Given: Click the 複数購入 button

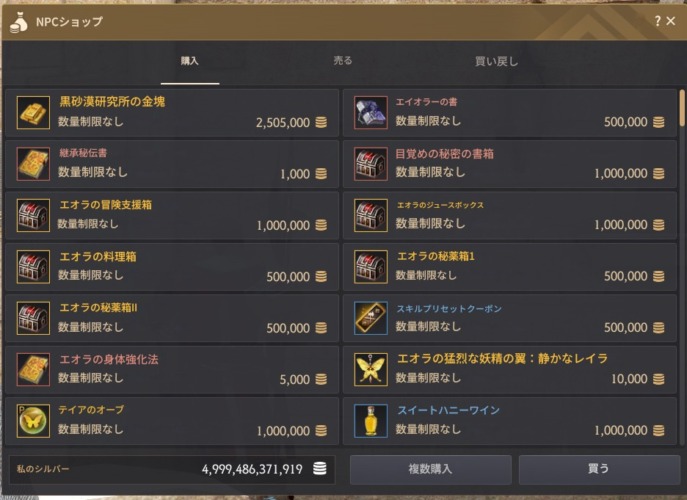Looking at the screenshot, I should (x=430, y=469).
